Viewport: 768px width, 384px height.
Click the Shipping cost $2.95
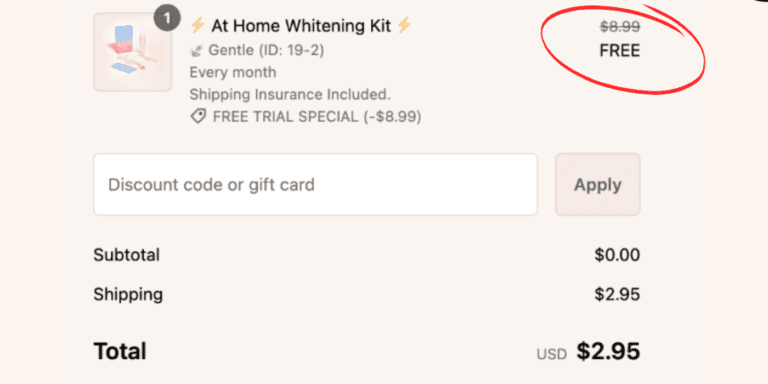pyautogui.click(x=617, y=294)
